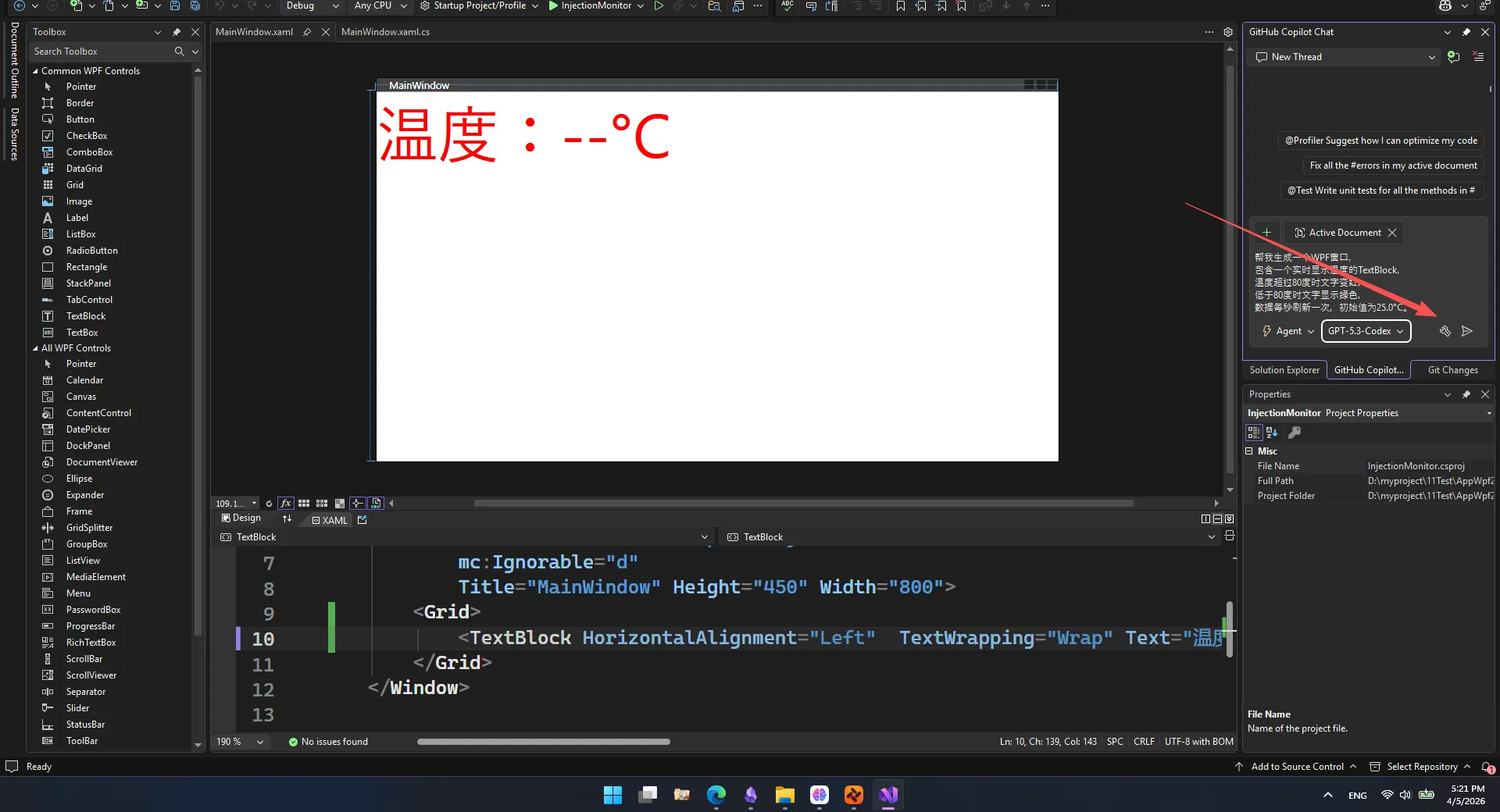This screenshot has width=1500, height=812.
Task: Collapse the Common WPF Controls group
Action: (35, 71)
